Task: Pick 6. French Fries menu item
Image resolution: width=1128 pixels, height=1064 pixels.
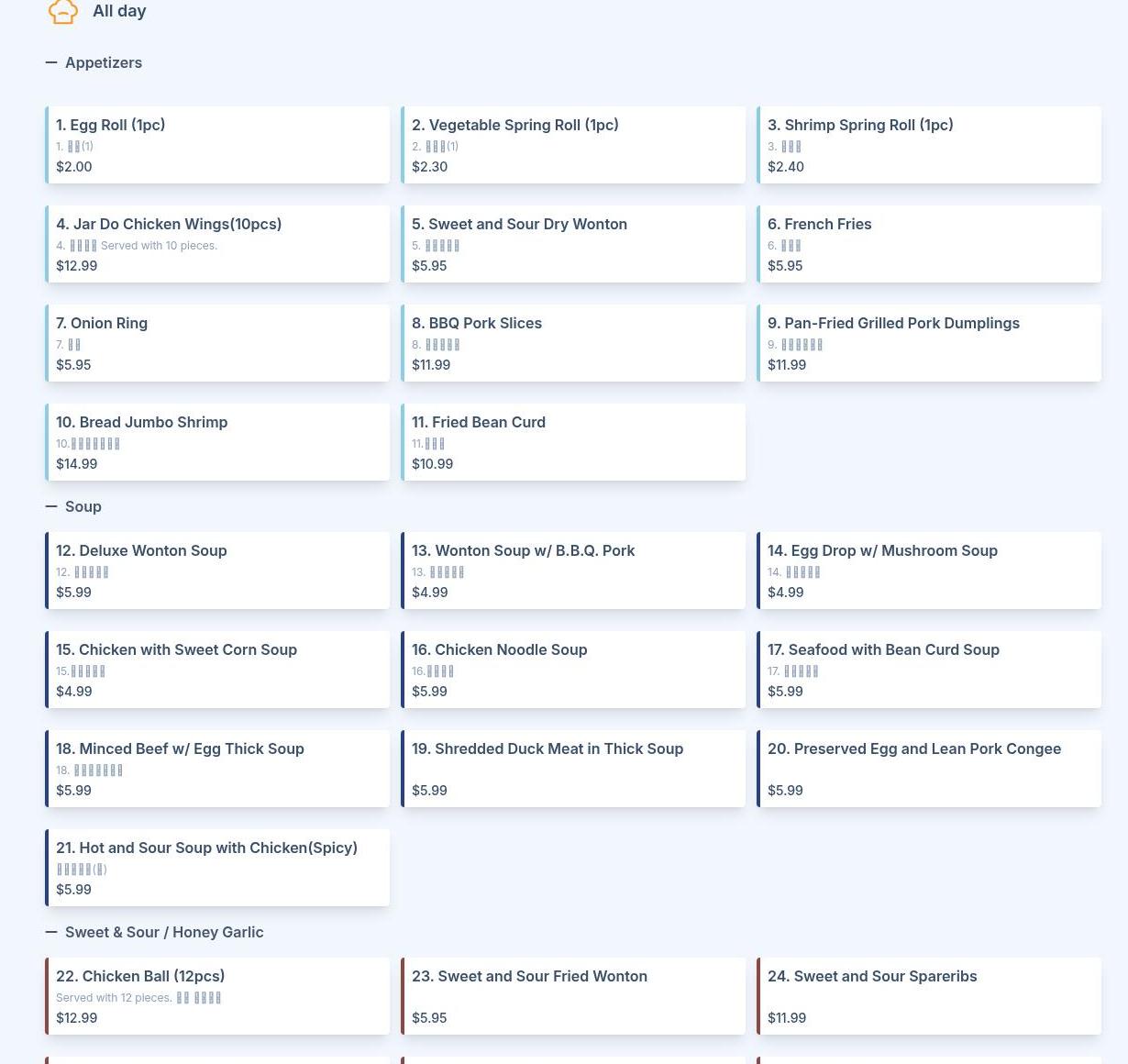Action: point(929,244)
